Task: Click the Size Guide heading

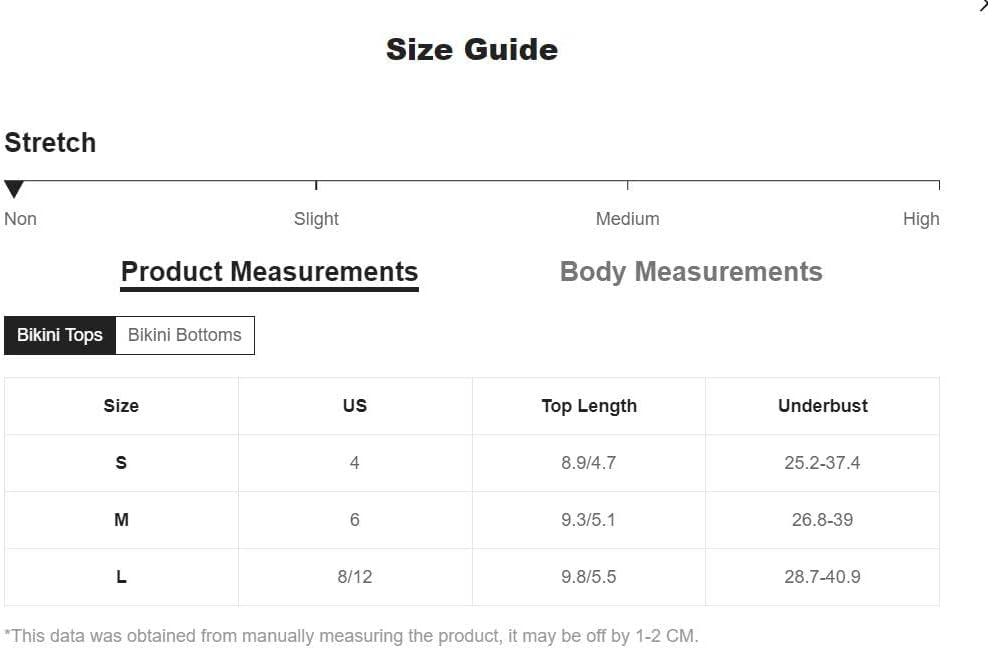Action: coord(472,50)
